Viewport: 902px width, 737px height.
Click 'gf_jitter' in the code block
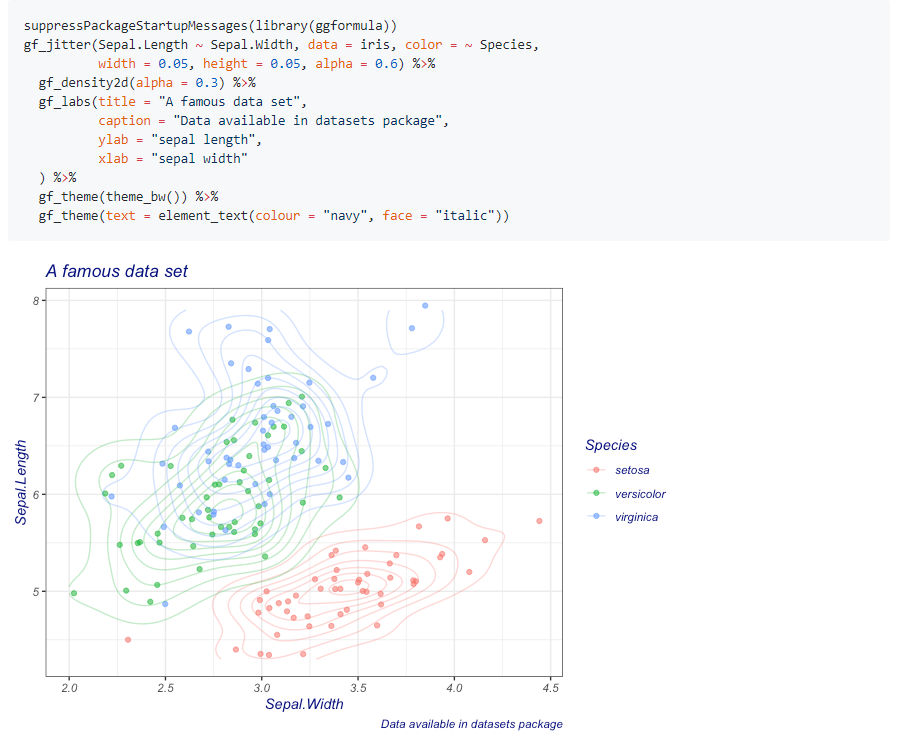[x=57, y=45]
